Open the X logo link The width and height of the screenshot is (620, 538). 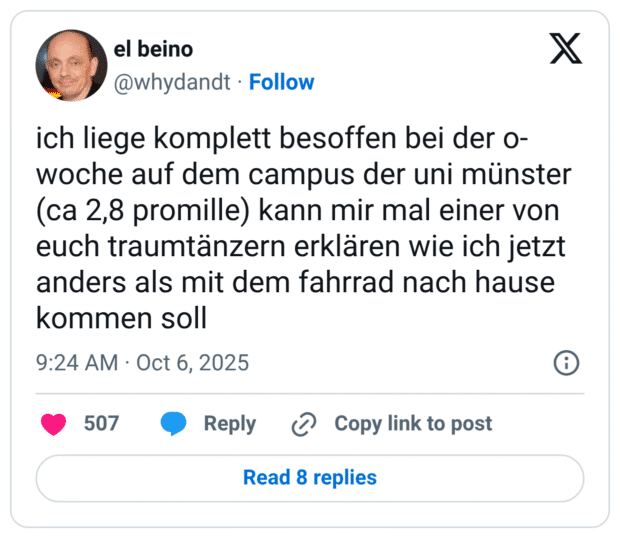(566, 49)
